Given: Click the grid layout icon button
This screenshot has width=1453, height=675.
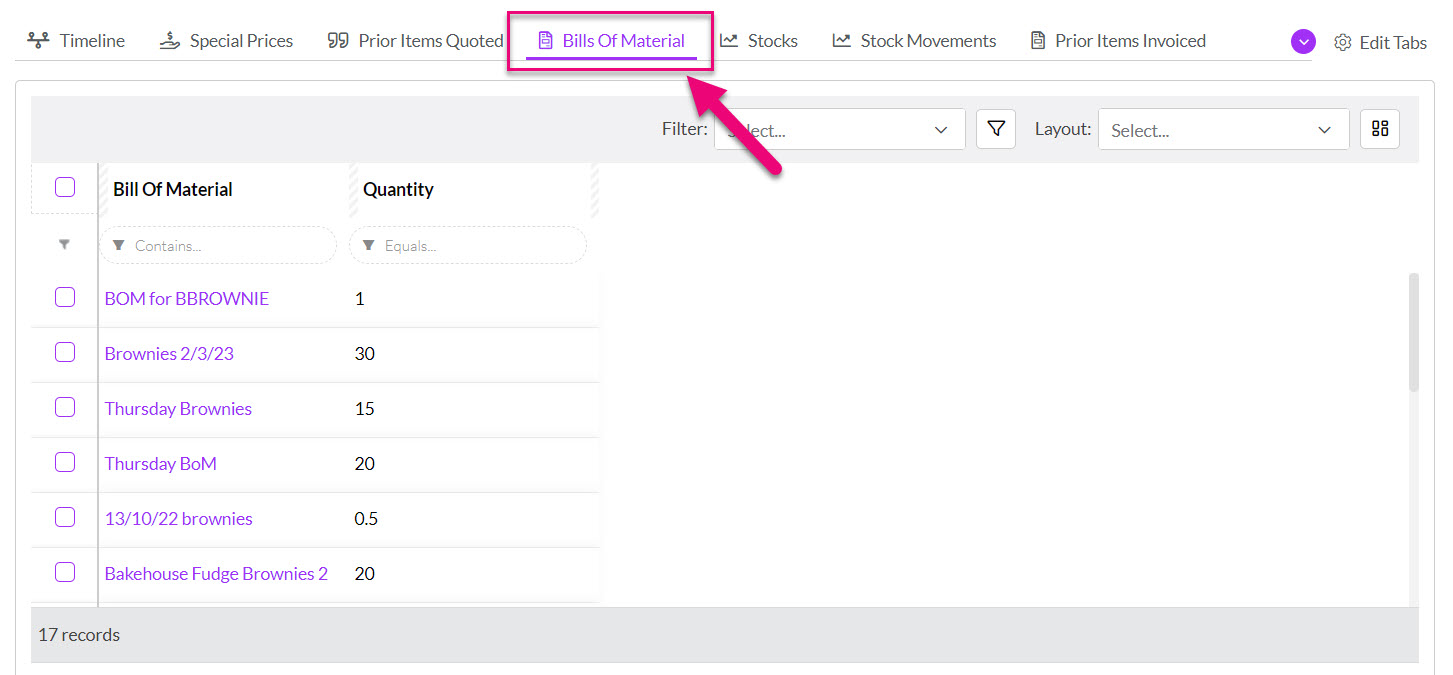Looking at the screenshot, I should (1379, 129).
